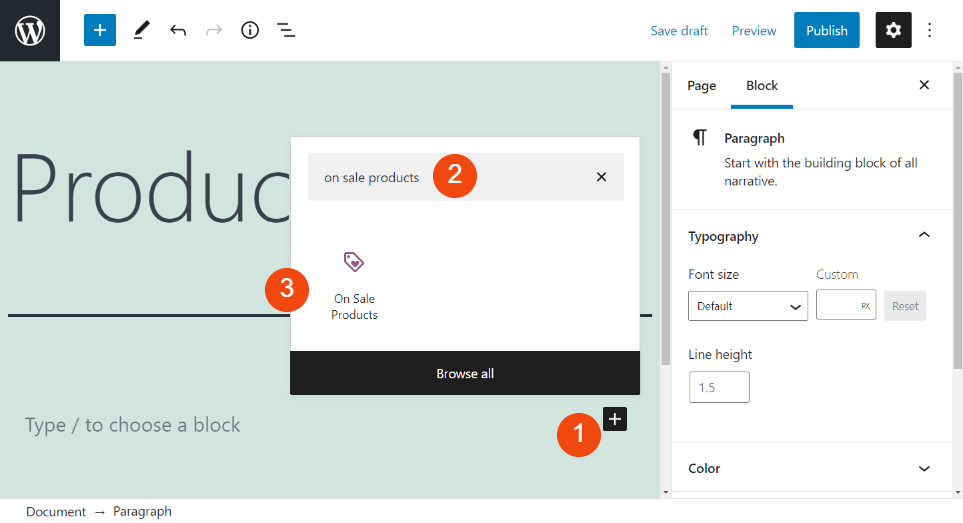Open the three-dot Options menu
The image size is (963, 523).
930,30
